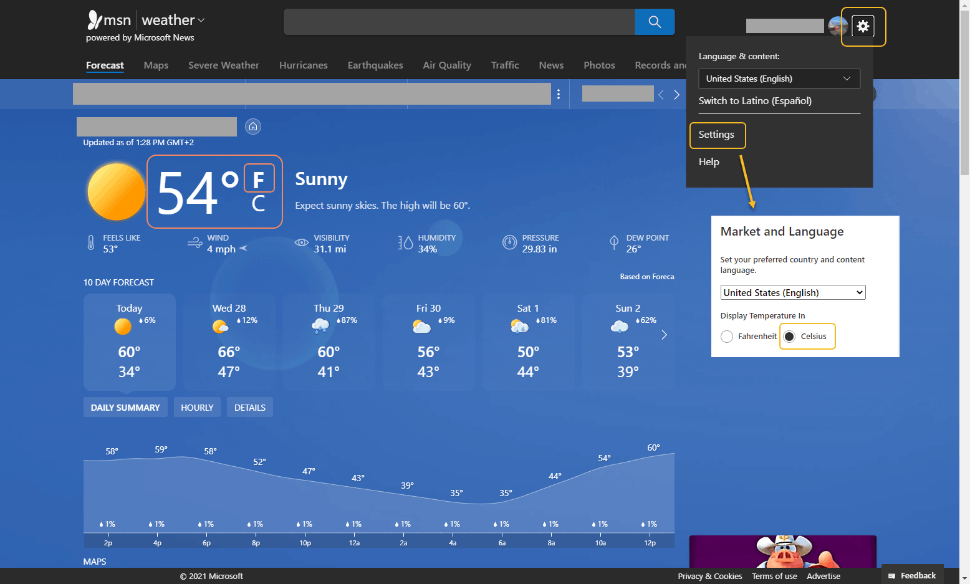
Task: Open the United States (English) language dropdown
Action: pos(779,79)
